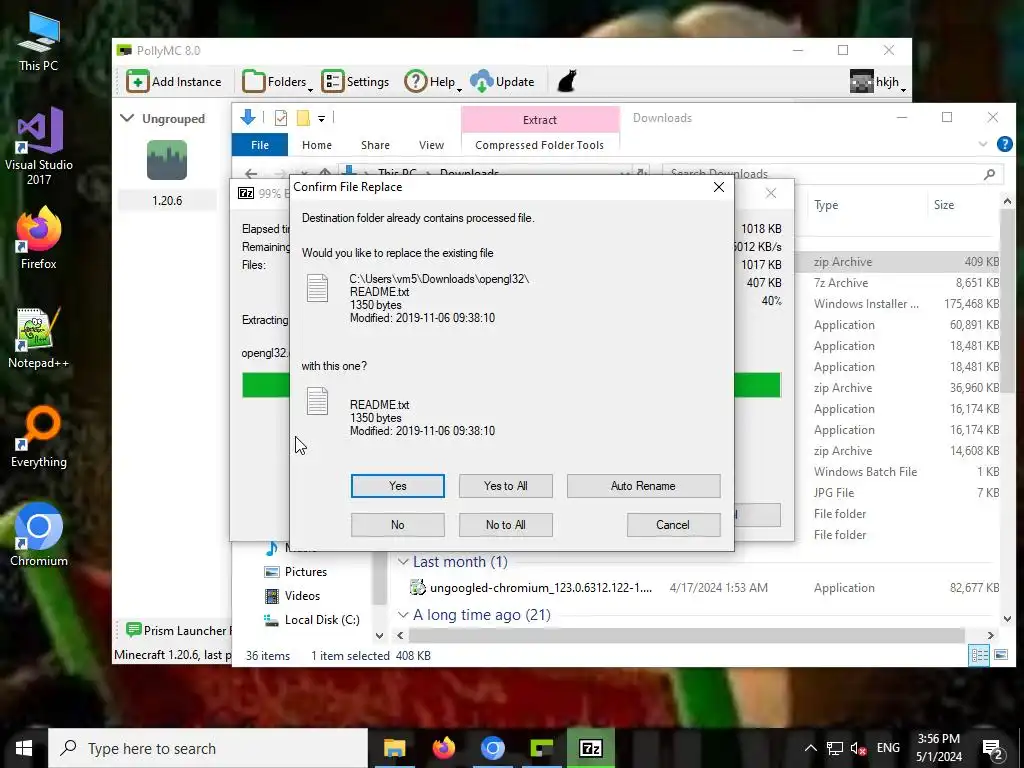
Task: Open This PC desktop shortcut
Action: coord(39,42)
